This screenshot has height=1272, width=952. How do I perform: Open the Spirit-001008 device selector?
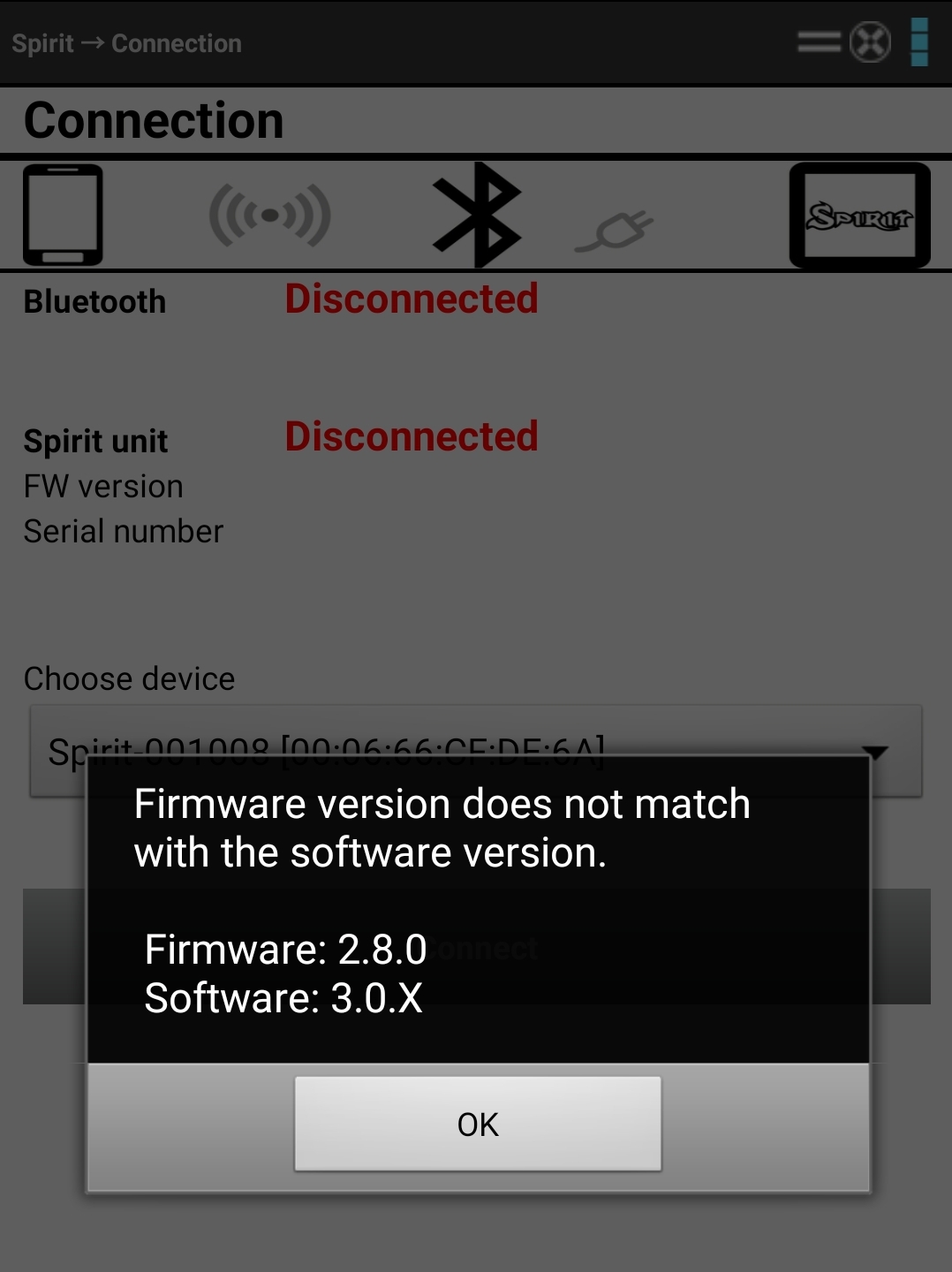click(476, 751)
